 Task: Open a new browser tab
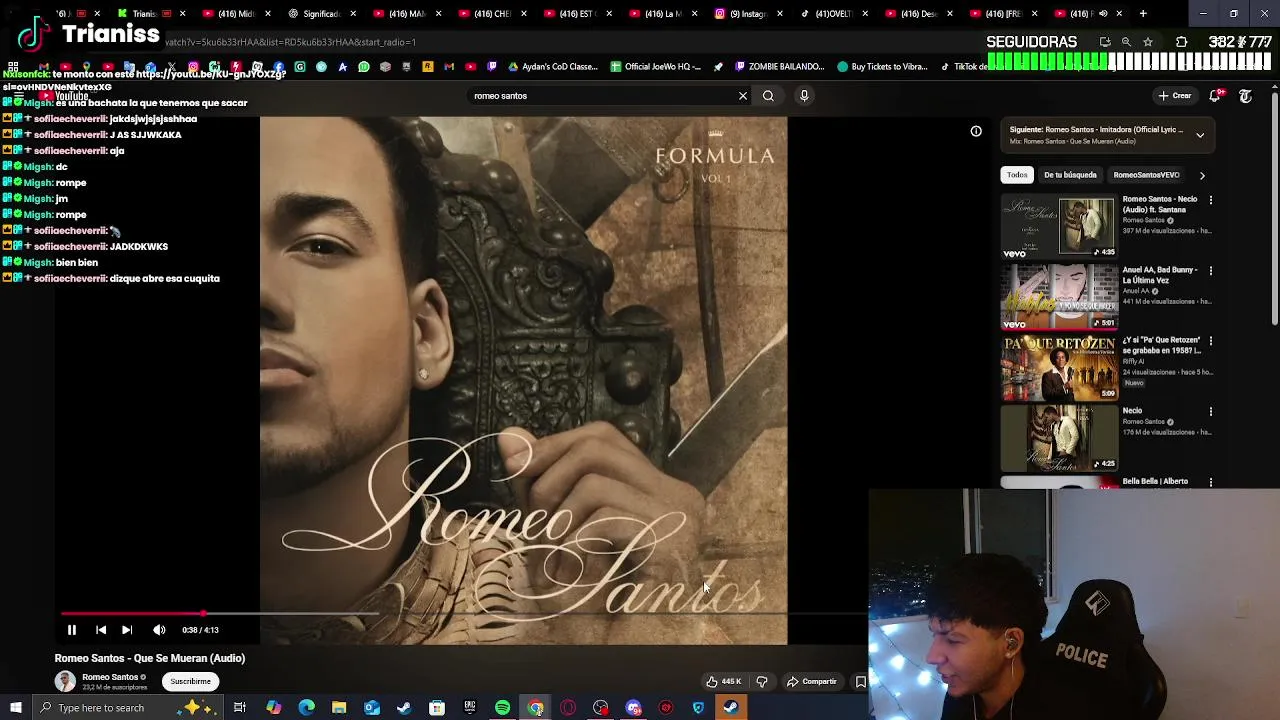point(1143,14)
